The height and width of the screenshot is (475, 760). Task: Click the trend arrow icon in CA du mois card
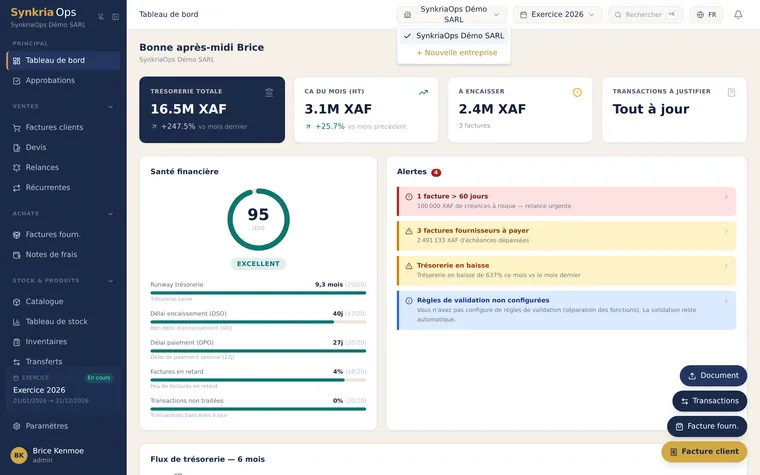click(x=423, y=92)
